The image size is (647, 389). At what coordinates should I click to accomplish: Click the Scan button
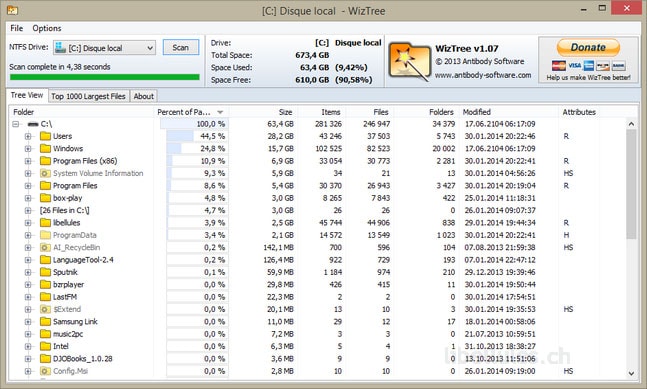(181, 47)
